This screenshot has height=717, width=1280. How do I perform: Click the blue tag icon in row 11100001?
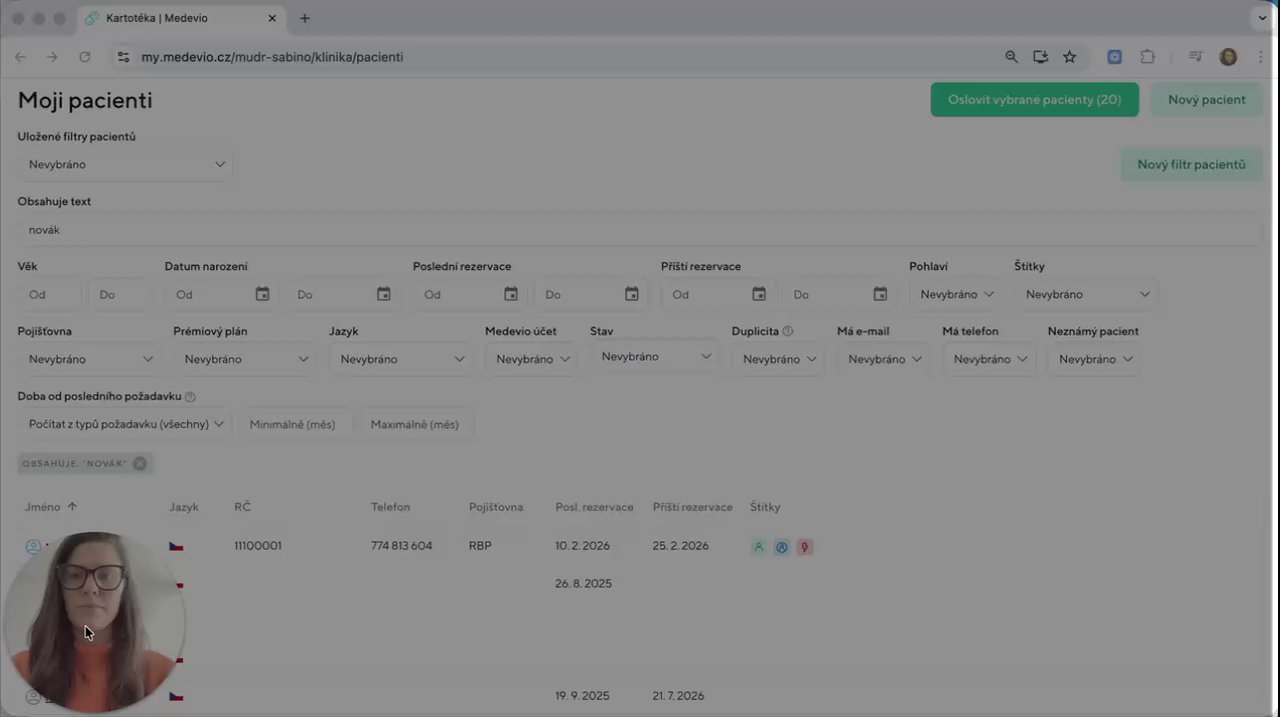point(782,547)
